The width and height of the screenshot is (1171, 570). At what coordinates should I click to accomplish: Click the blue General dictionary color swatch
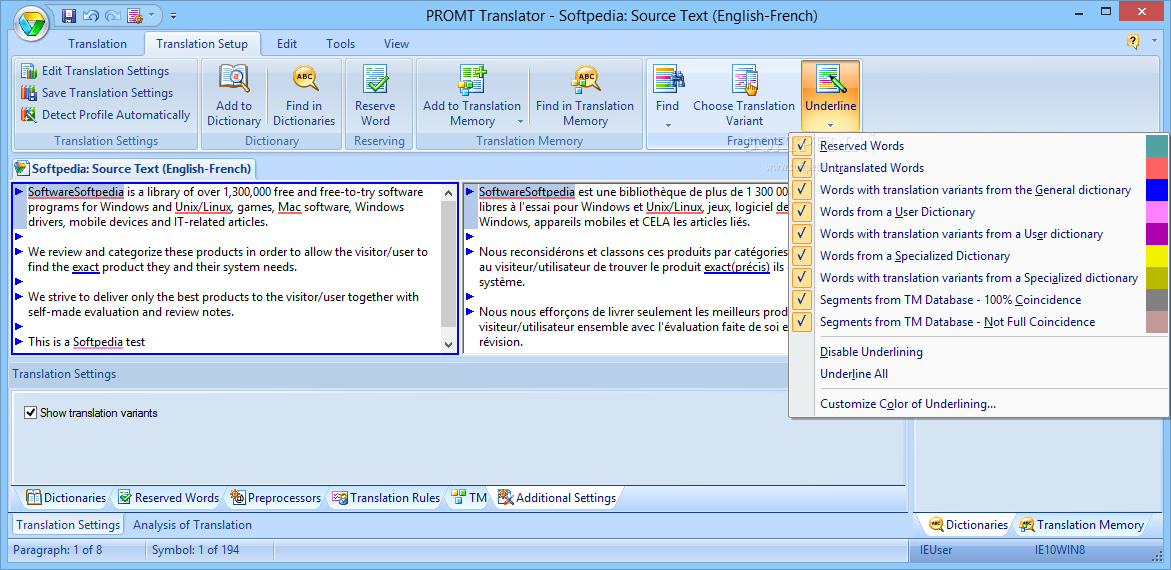coord(1157,190)
